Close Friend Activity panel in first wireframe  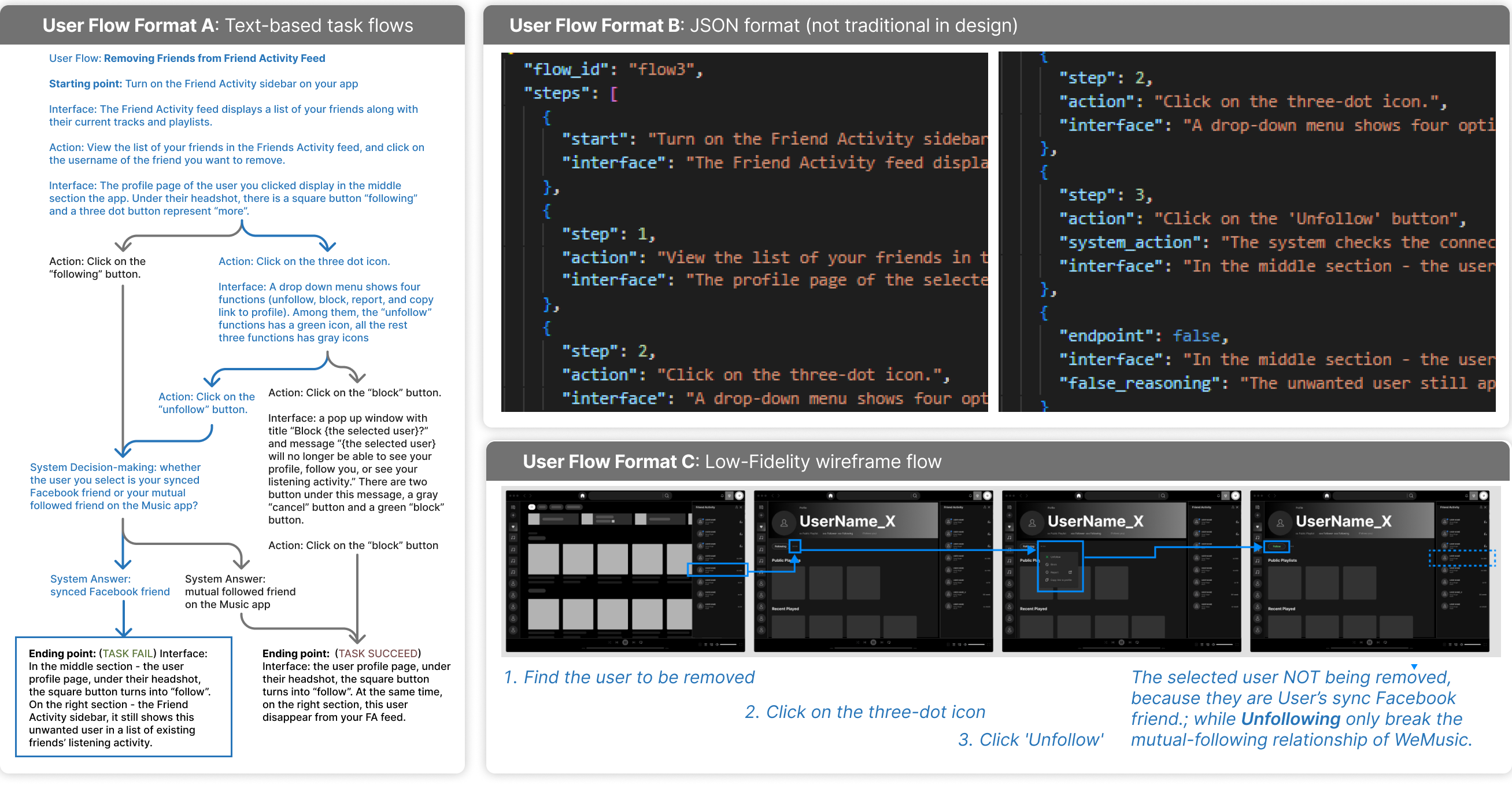coord(741,507)
